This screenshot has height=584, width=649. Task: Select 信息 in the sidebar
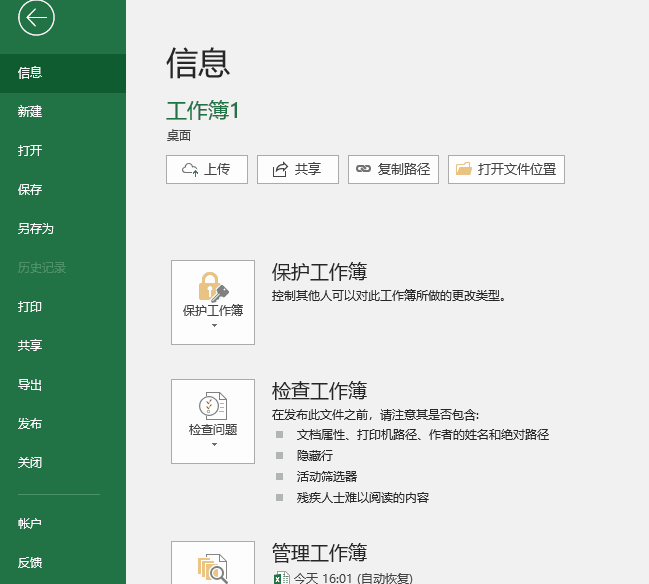tap(63, 73)
